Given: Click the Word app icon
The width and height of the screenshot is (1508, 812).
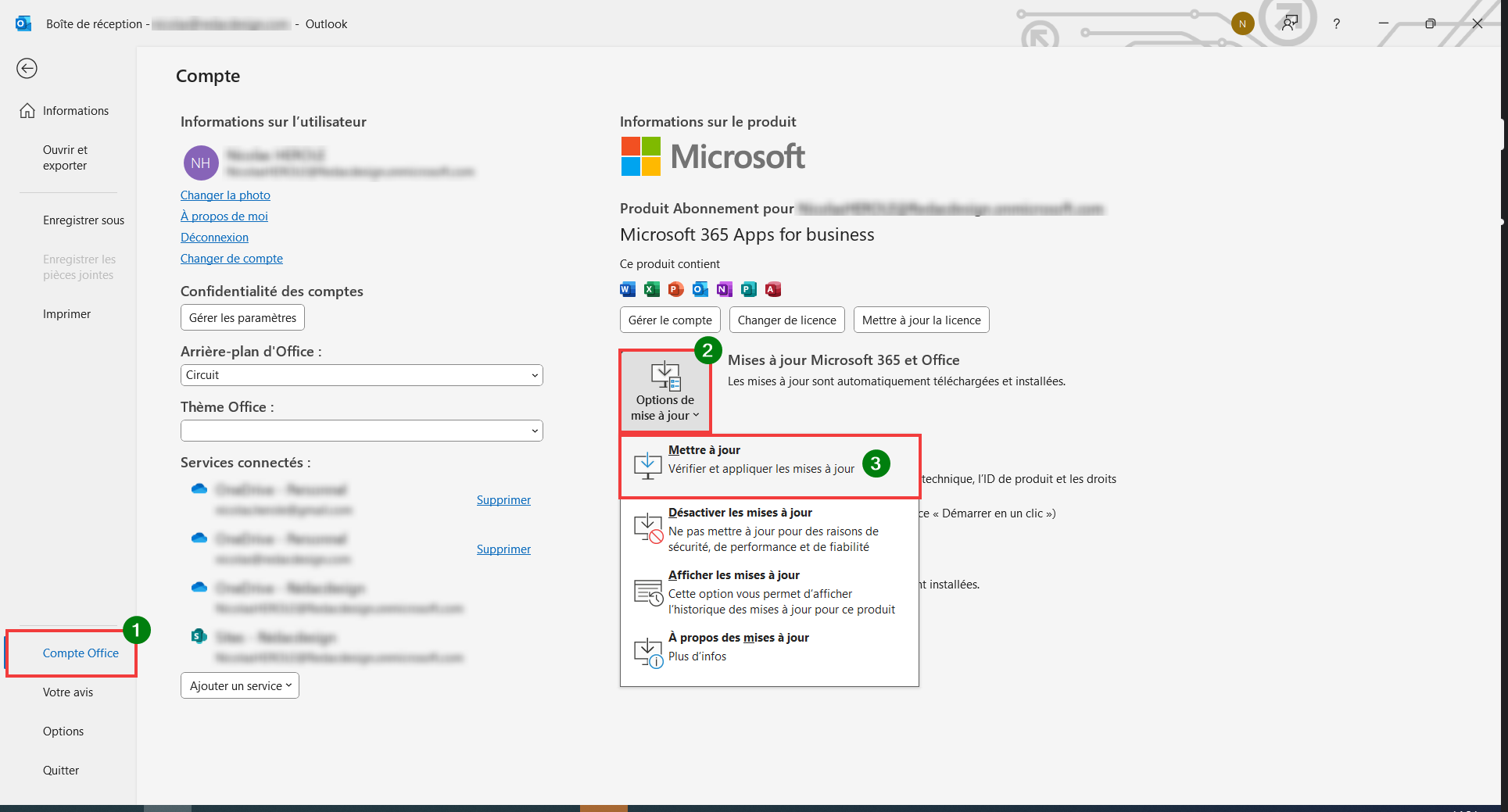Looking at the screenshot, I should 628,289.
